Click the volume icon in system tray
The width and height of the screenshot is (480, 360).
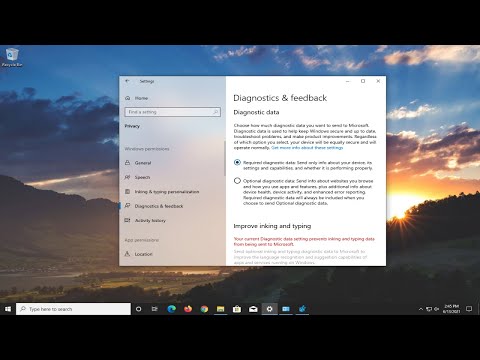[x=437, y=309]
